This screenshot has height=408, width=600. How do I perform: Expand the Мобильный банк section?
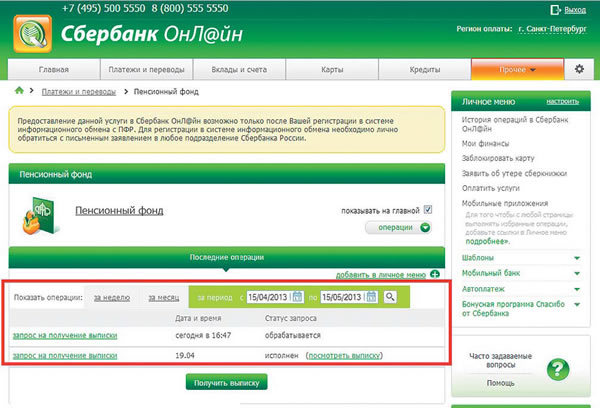(577, 273)
